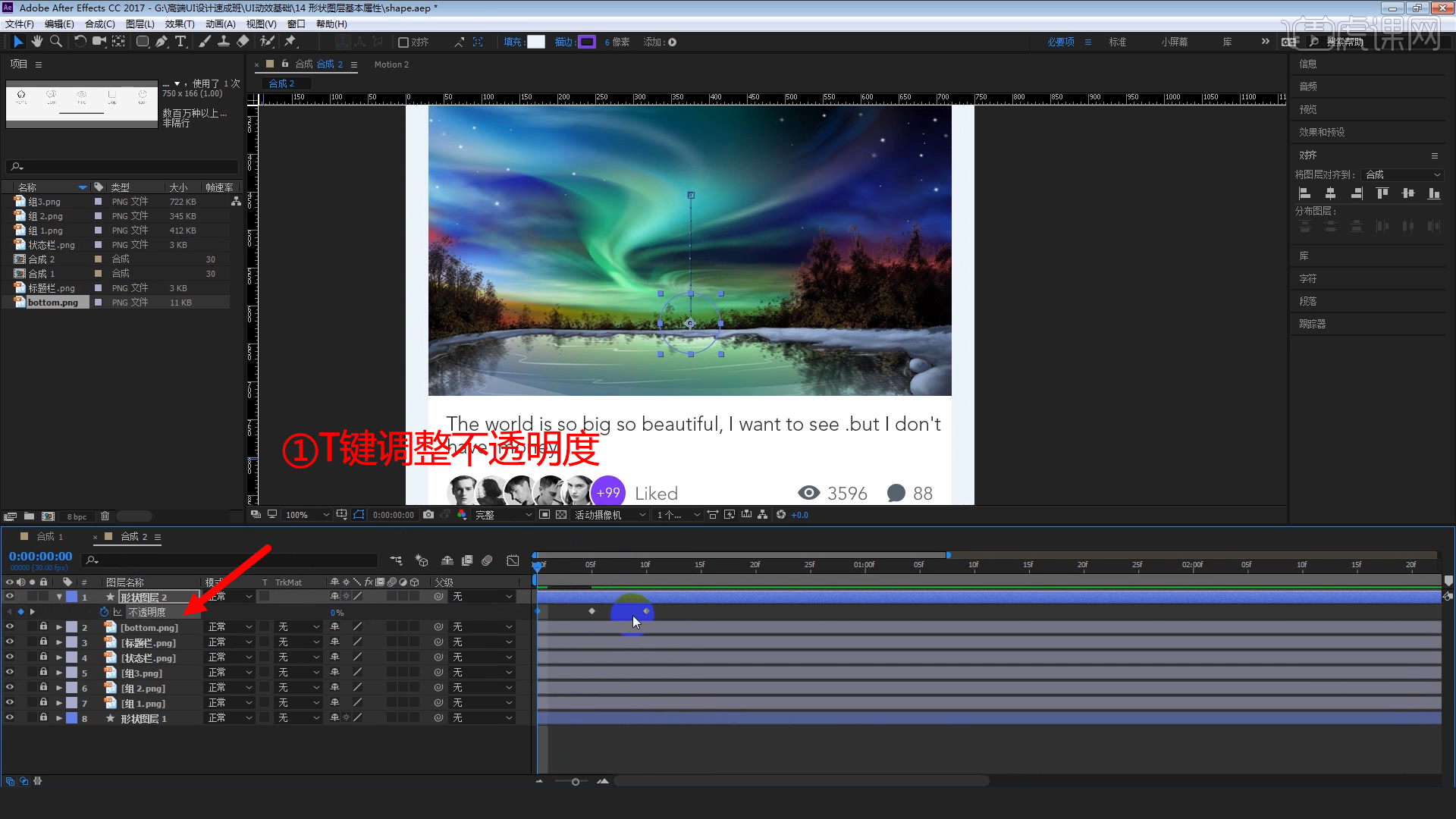
Task: Select the Selection arrow tool
Action: click(x=18, y=42)
